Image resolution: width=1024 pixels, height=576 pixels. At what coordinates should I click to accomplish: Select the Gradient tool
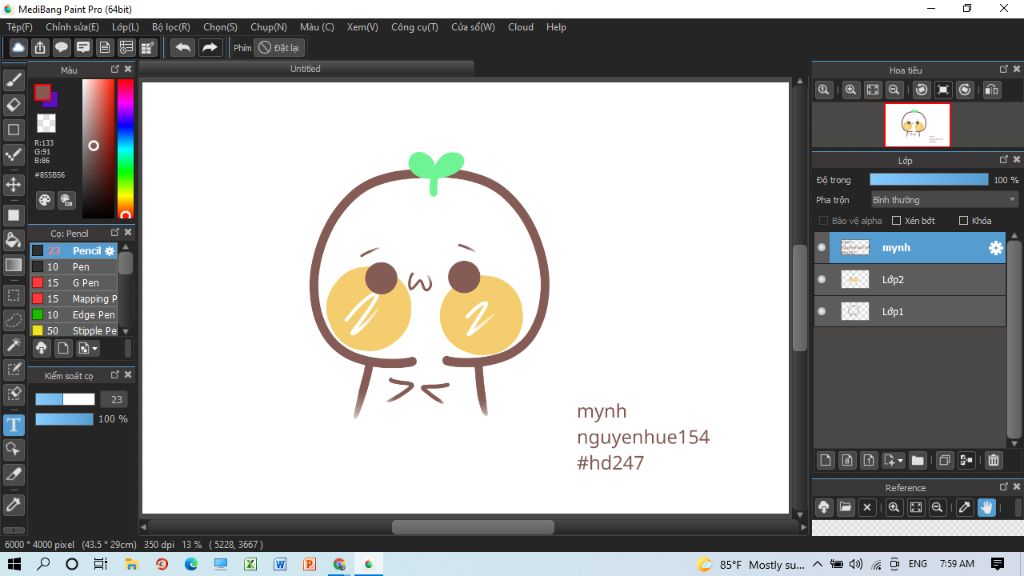tap(14, 265)
